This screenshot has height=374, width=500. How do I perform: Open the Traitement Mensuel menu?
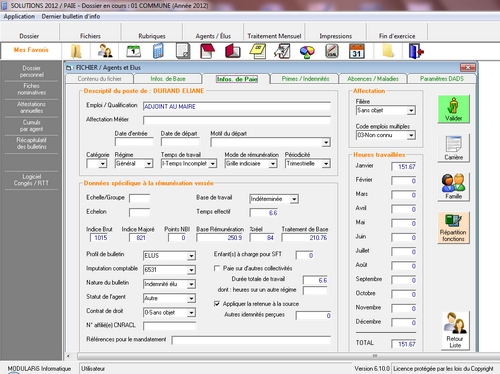(274, 36)
